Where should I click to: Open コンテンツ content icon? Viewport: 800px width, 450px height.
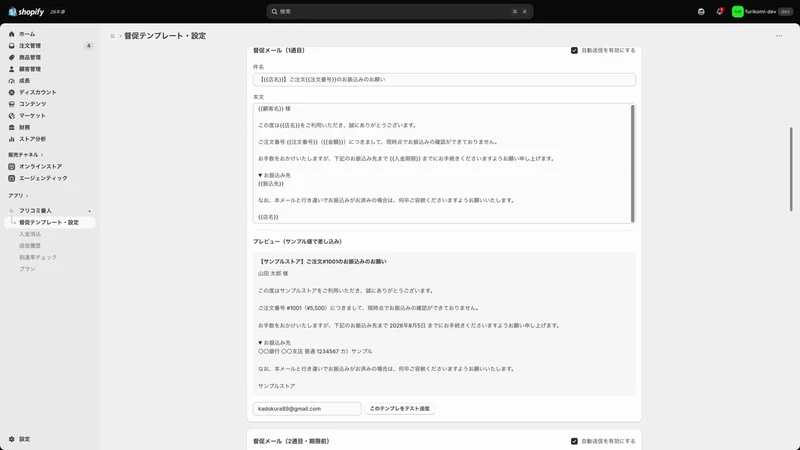pos(12,104)
